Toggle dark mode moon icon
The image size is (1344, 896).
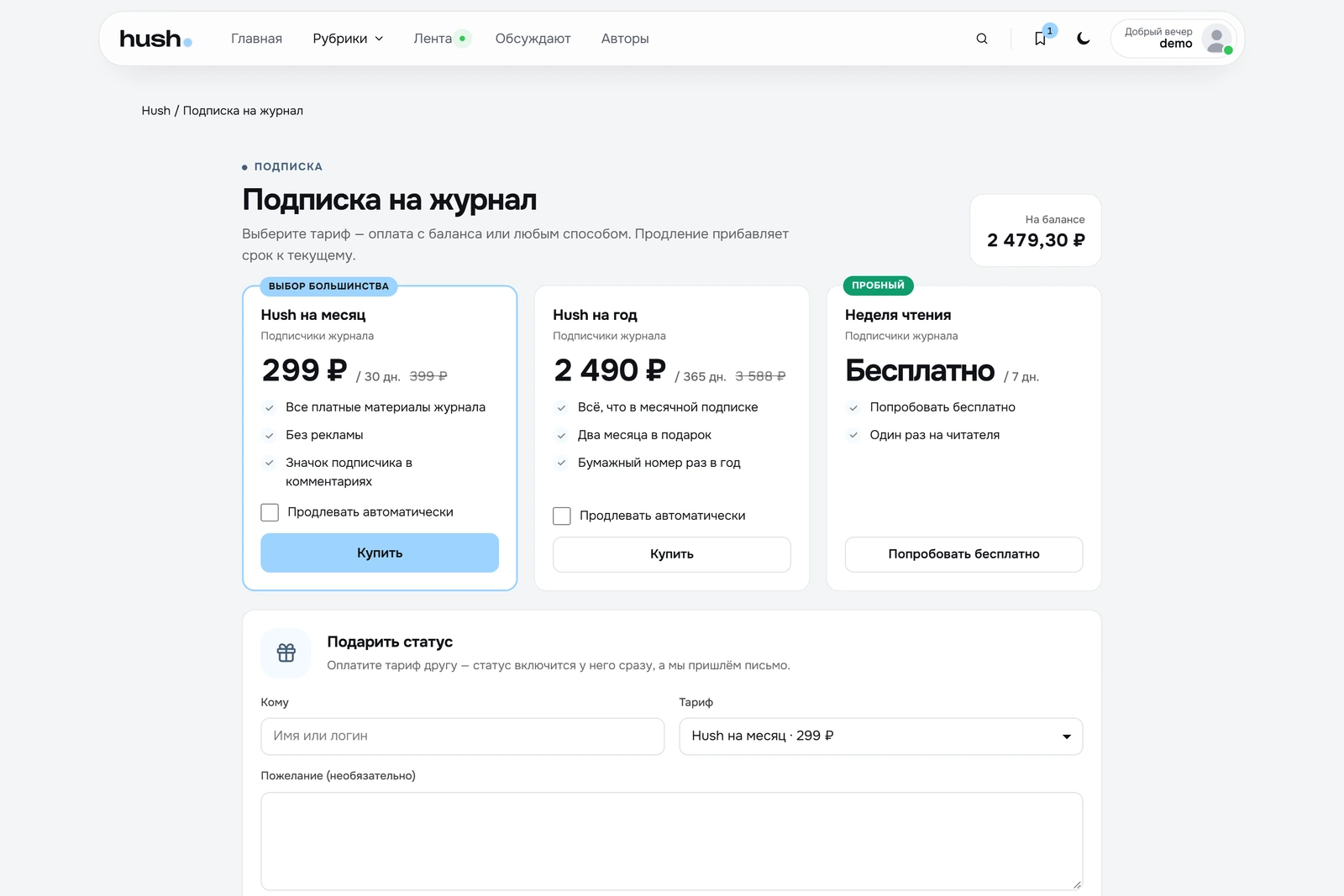pos(1084,39)
